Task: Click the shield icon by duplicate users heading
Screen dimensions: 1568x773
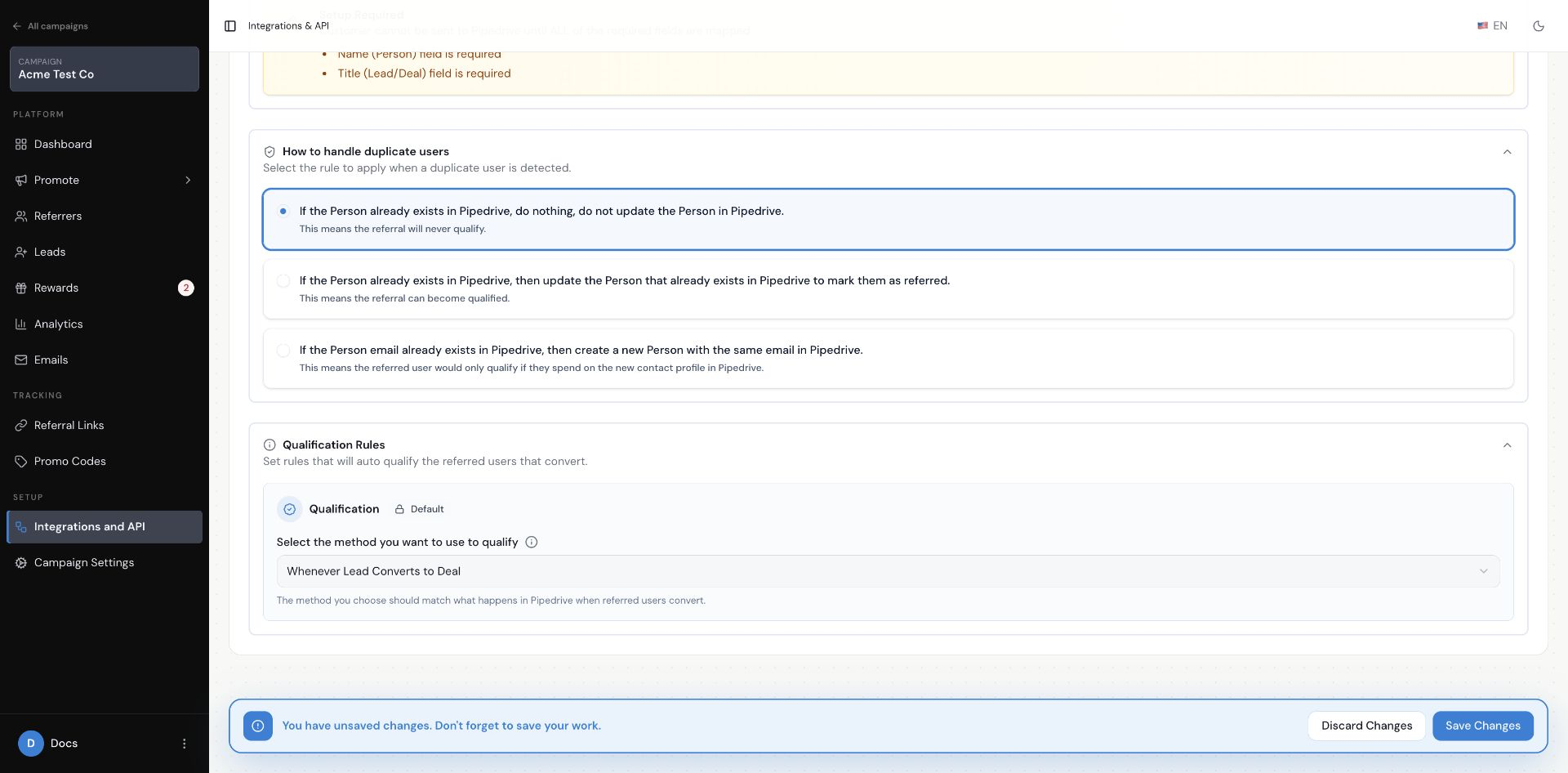Action: (269, 152)
